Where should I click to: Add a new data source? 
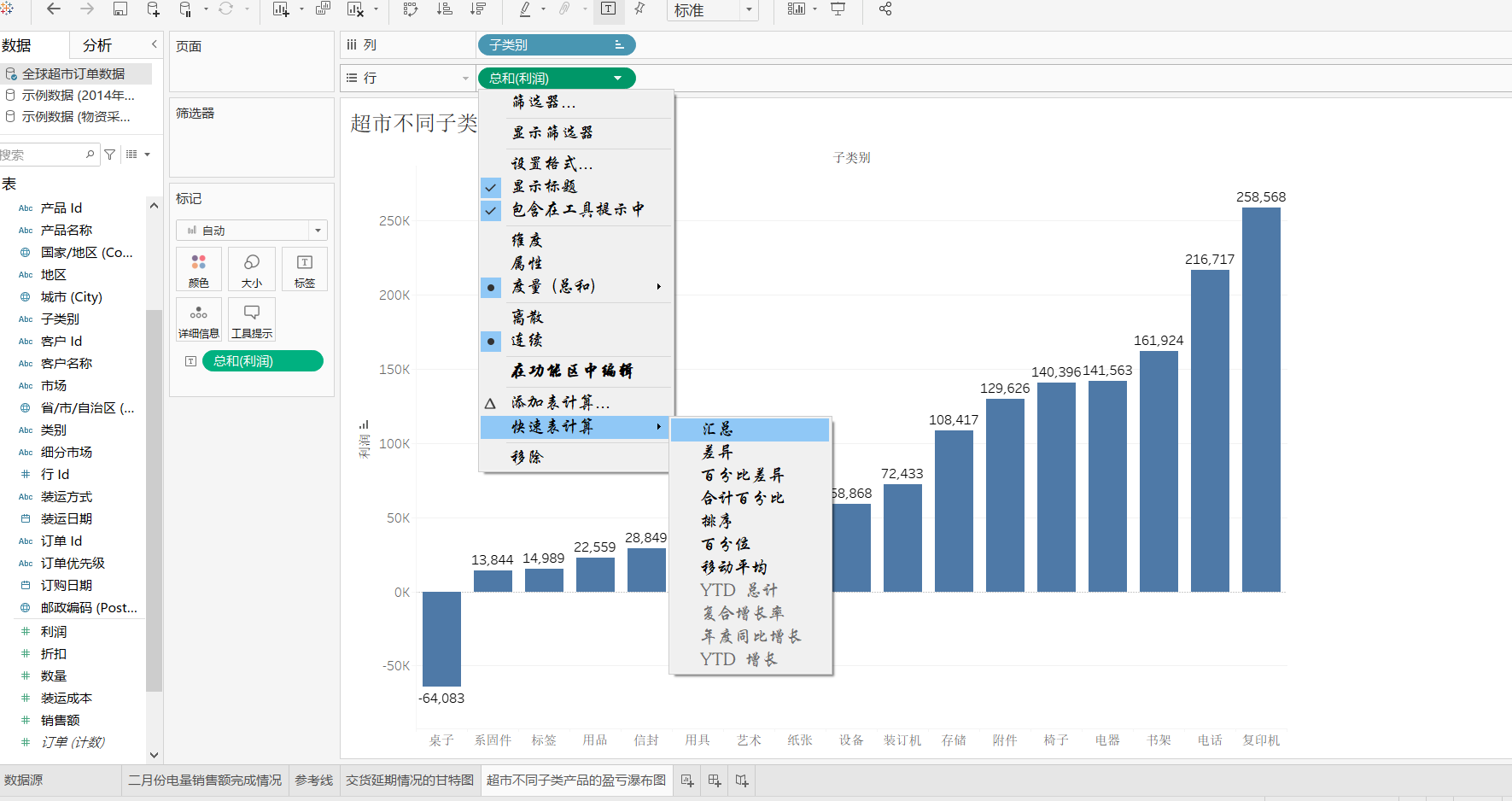[154, 9]
